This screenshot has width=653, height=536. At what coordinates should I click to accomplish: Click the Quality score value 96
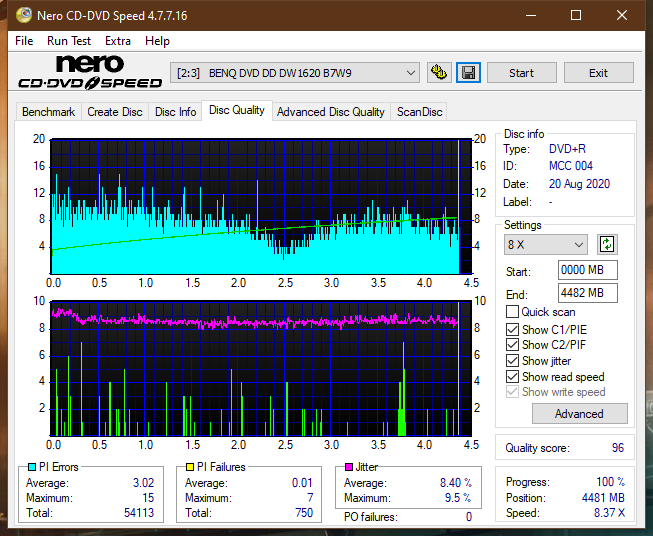(x=618, y=448)
